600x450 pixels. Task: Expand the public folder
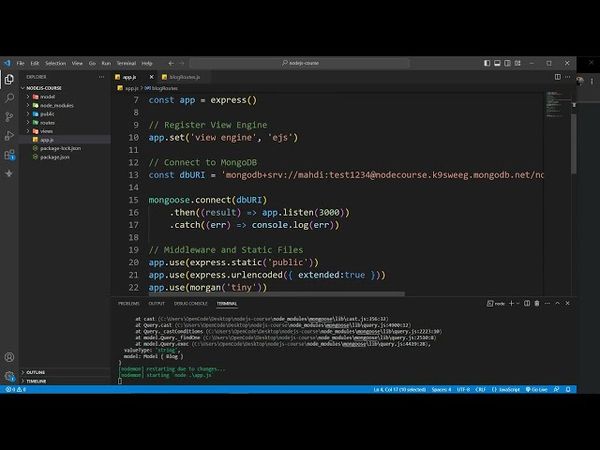click(x=28, y=114)
